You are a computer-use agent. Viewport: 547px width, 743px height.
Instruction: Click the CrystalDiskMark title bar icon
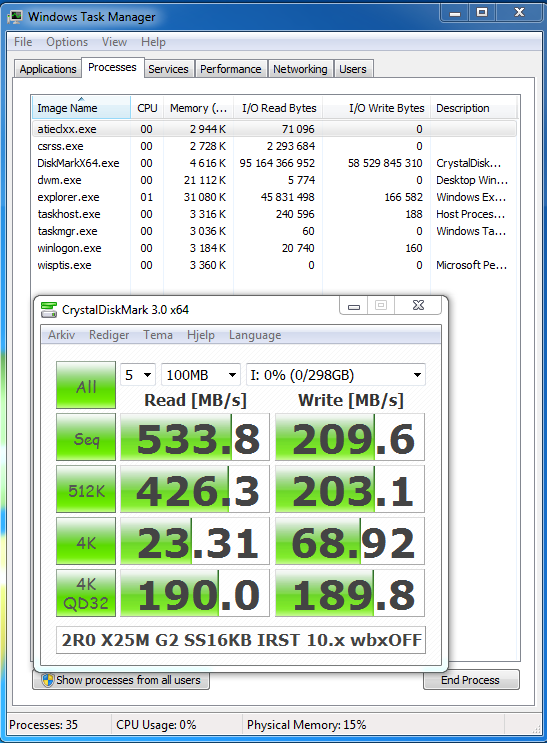pyautogui.click(x=48, y=310)
